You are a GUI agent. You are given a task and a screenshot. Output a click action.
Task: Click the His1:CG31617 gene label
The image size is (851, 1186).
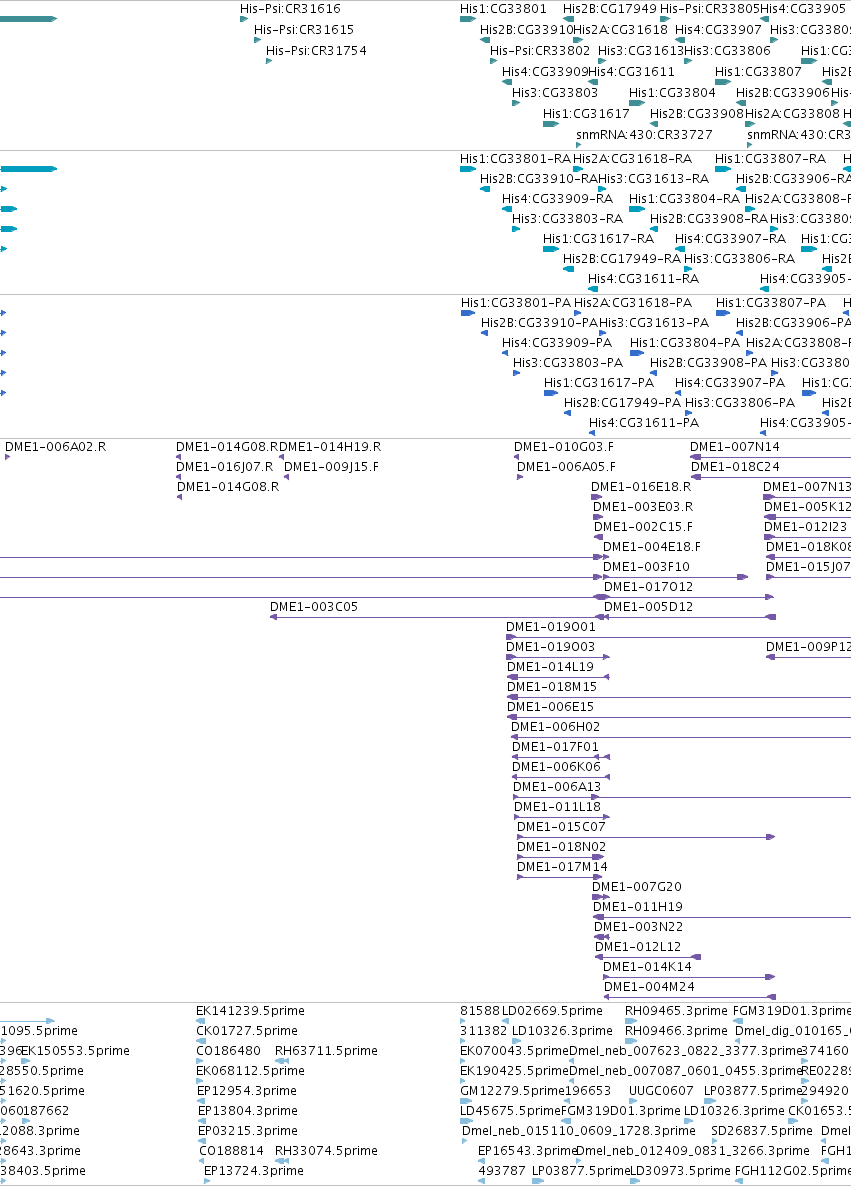pyautogui.click(x=586, y=114)
